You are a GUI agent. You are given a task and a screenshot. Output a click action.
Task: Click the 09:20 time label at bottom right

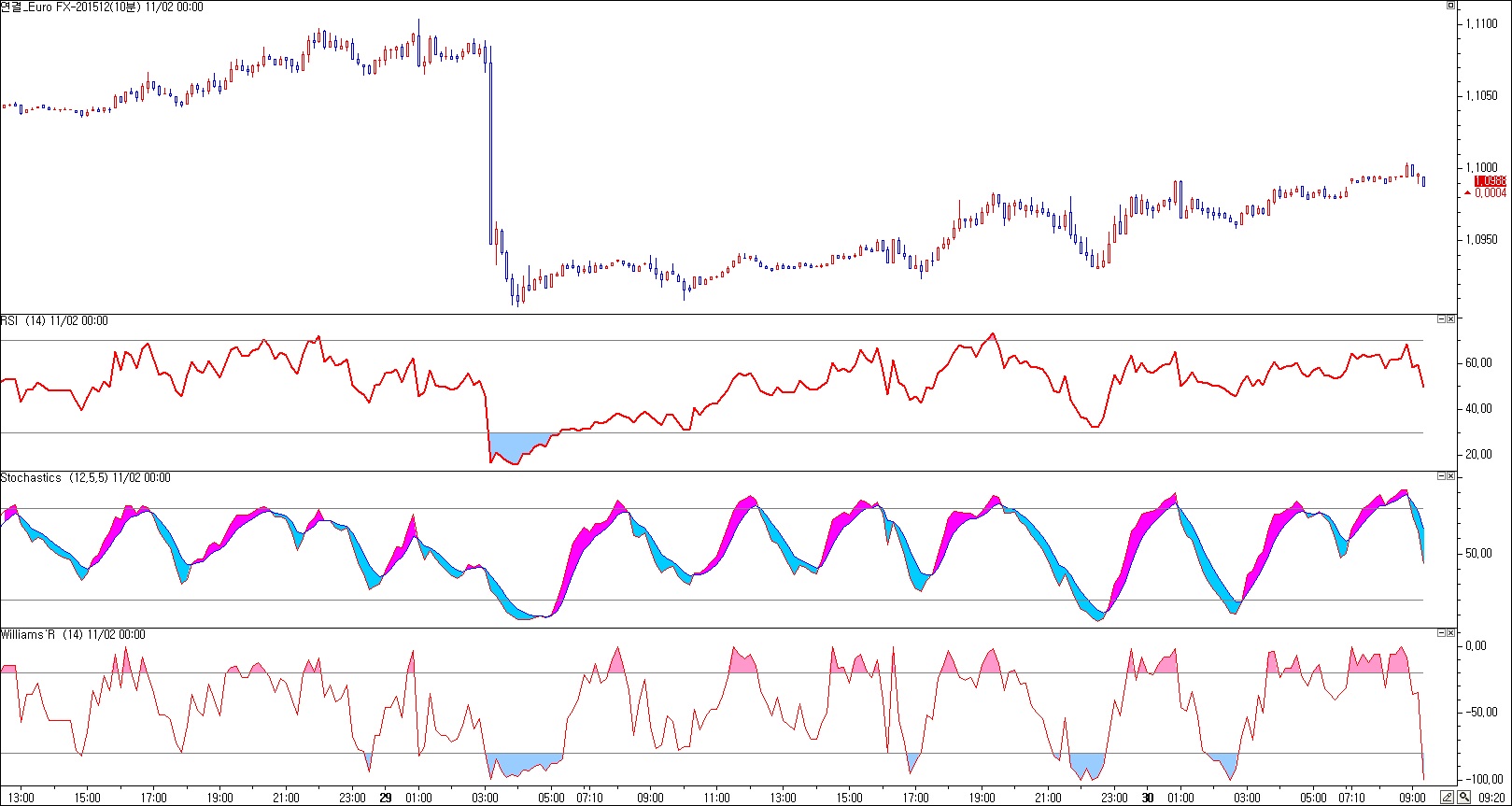pyautogui.click(x=1493, y=798)
